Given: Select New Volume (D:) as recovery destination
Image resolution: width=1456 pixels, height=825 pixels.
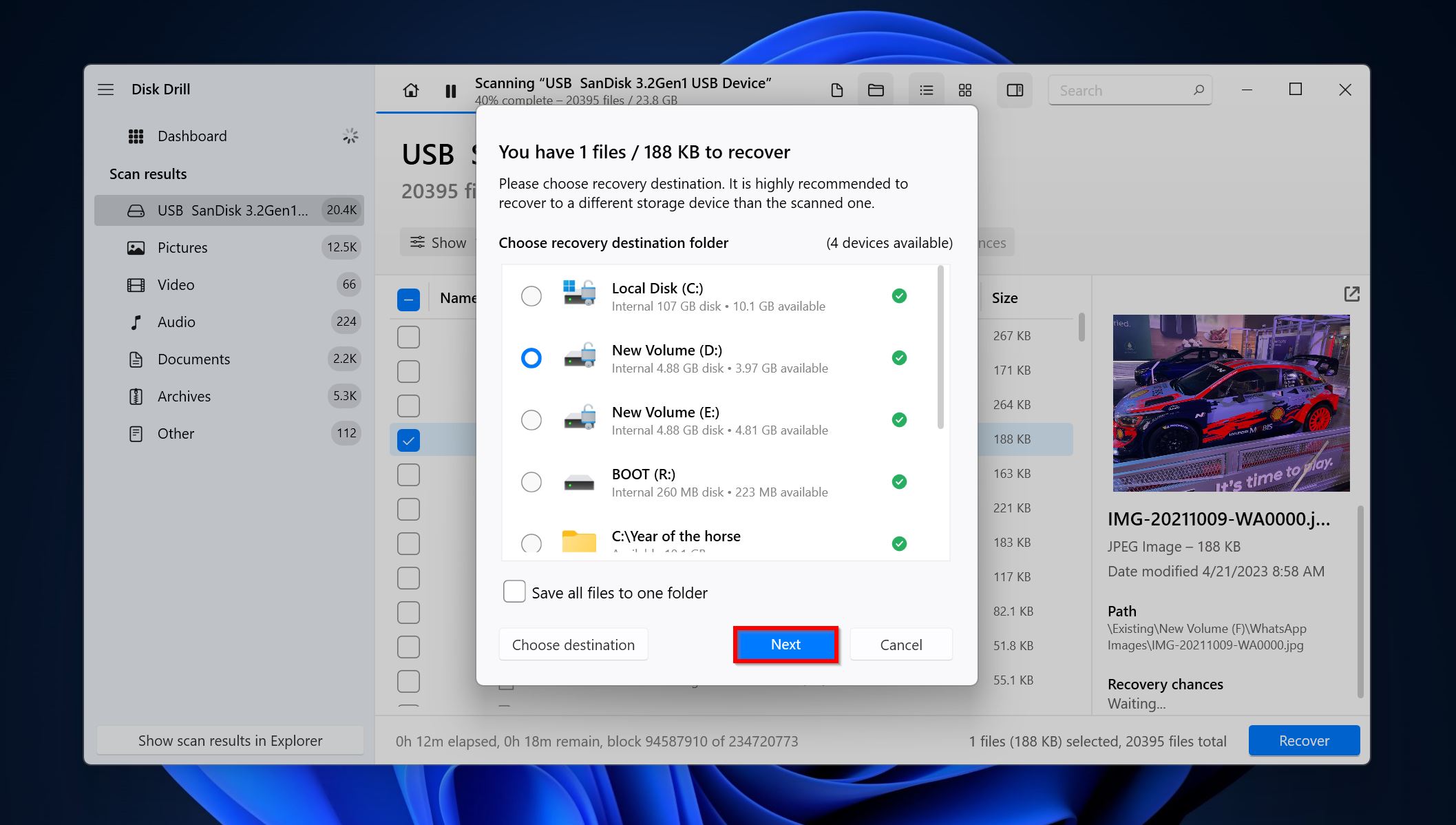Looking at the screenshot, I should click(x=530, y=357).
